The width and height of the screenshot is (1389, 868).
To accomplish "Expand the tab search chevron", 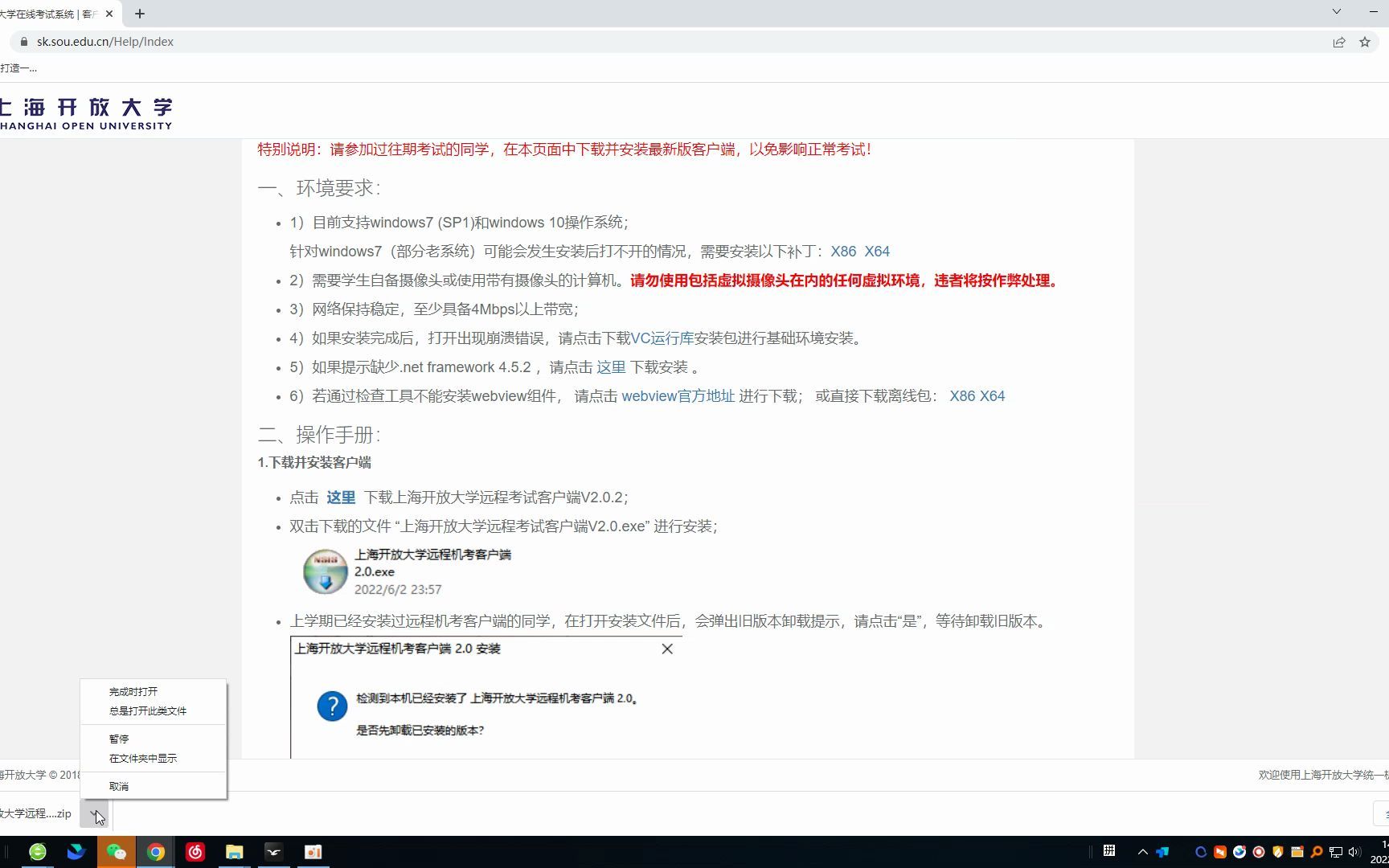I will pyautogui.click(x=1337, y=11).
